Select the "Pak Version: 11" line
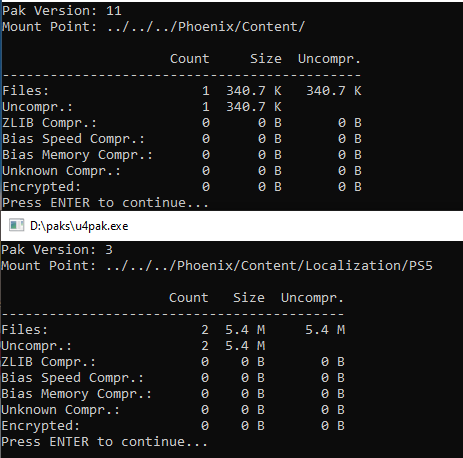Screen dimensions: 463x458 coord(62,11)
